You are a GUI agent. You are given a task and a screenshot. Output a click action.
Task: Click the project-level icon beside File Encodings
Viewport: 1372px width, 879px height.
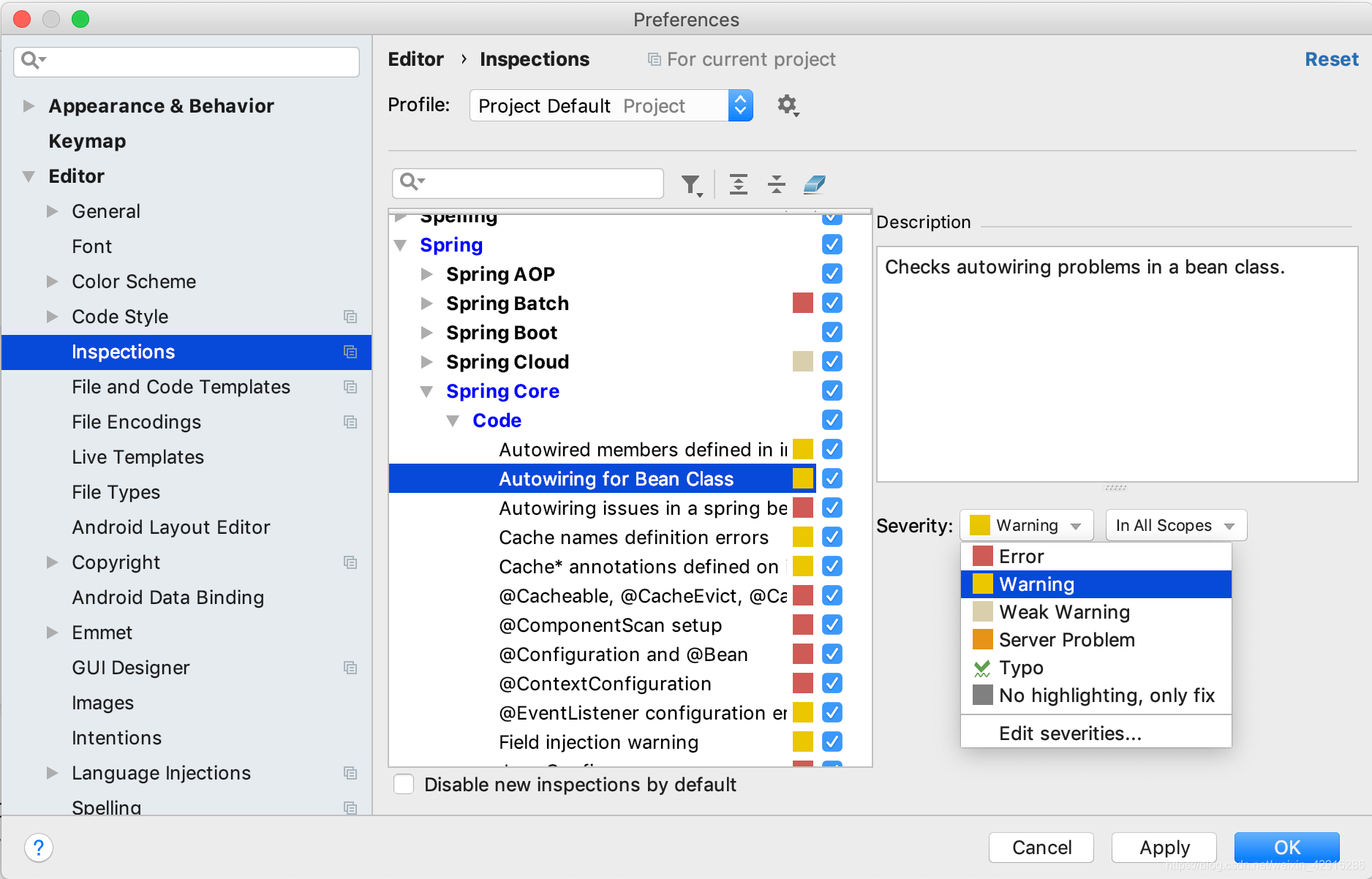pyautogui.click(x=350, y=422)
